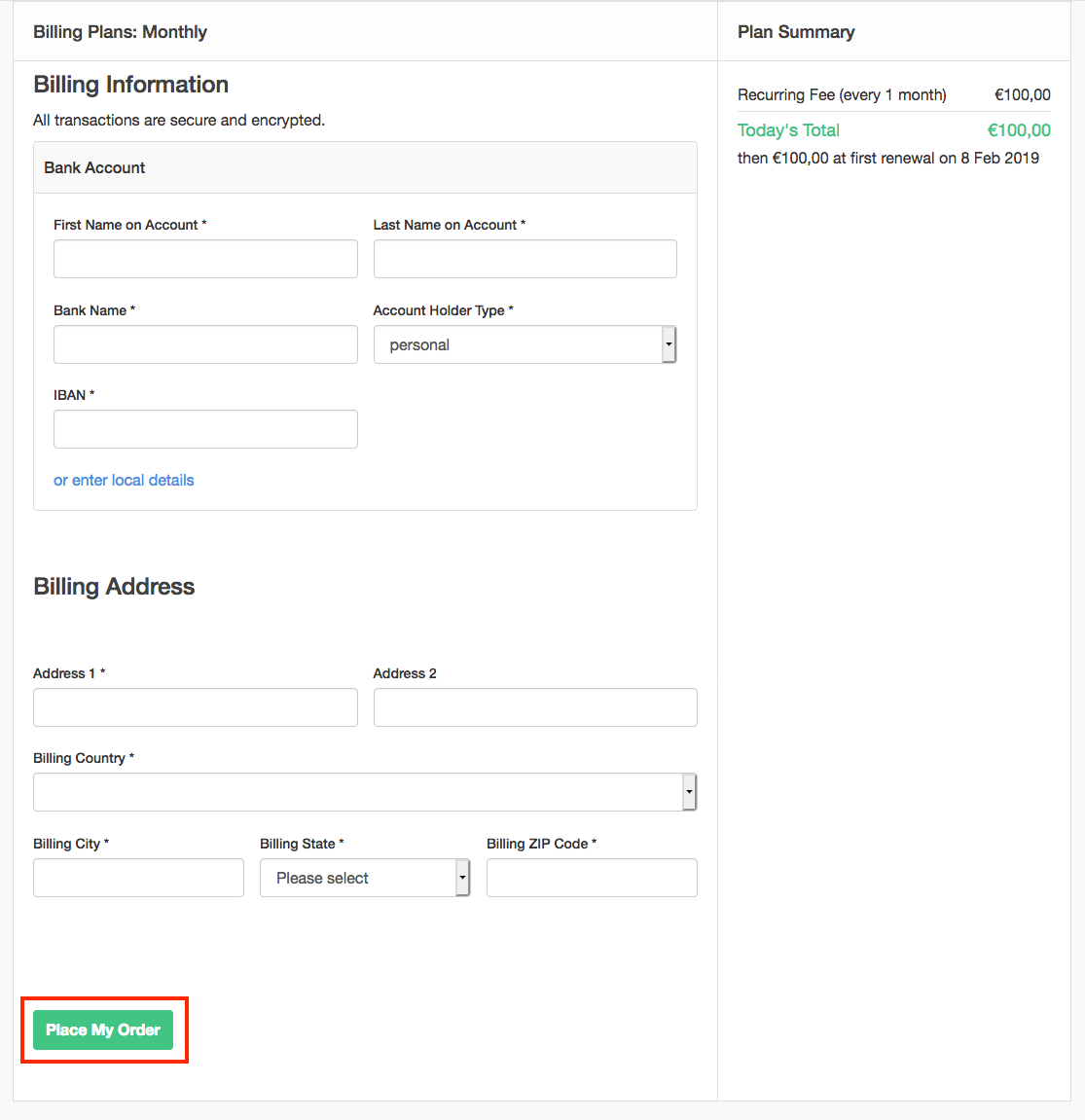Open the Billing State 'Please select' dropdown
Image resolution: width=1085 pixels, height=1120 pixels.
pos(365,878)
